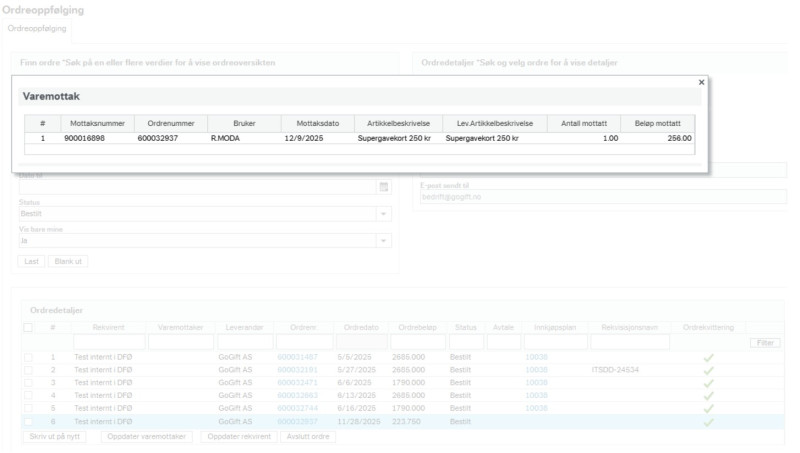Check the box for order row 2
800x453 pixels.
(x=28, y=370)
